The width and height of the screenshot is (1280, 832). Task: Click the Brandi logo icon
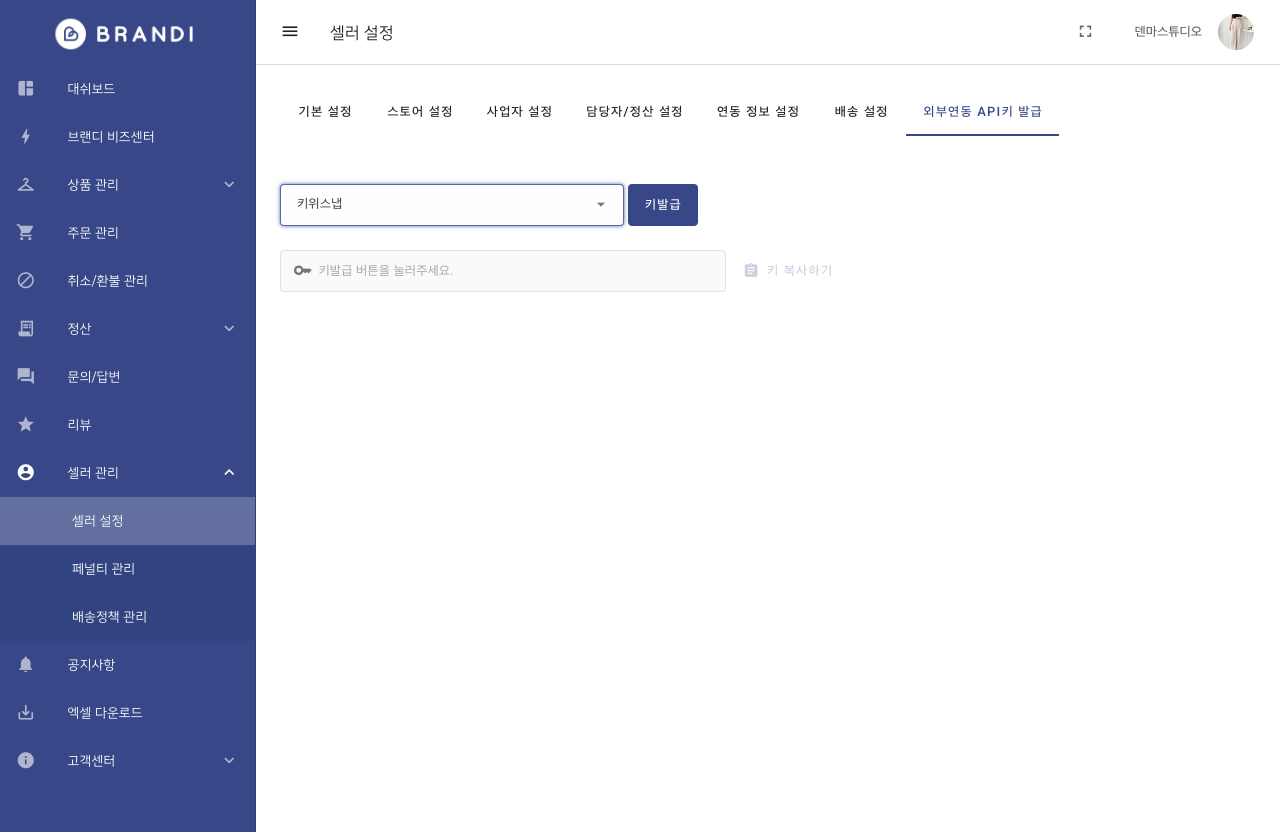coord(71,34)
